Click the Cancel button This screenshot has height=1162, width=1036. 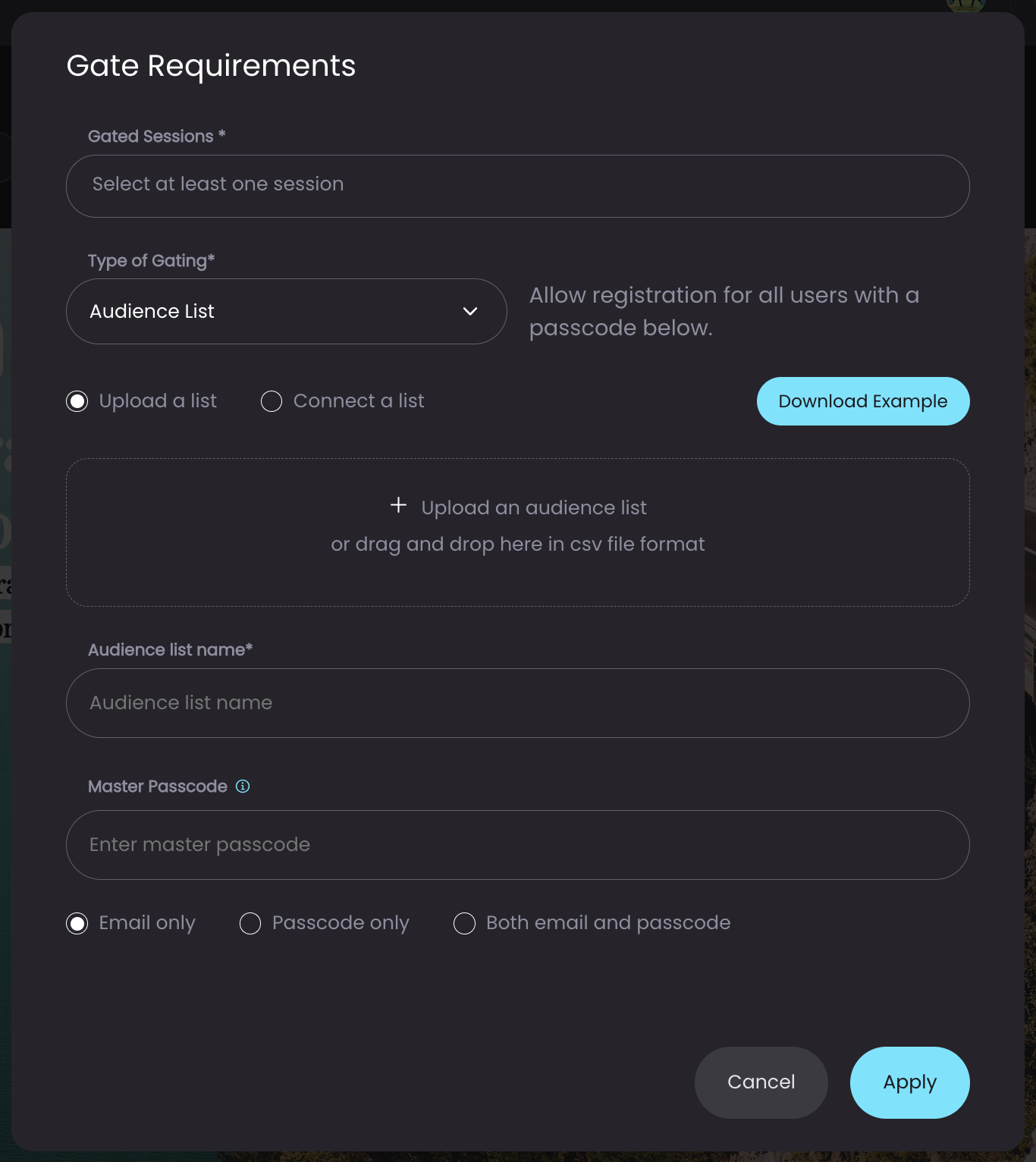(761, 1082)
